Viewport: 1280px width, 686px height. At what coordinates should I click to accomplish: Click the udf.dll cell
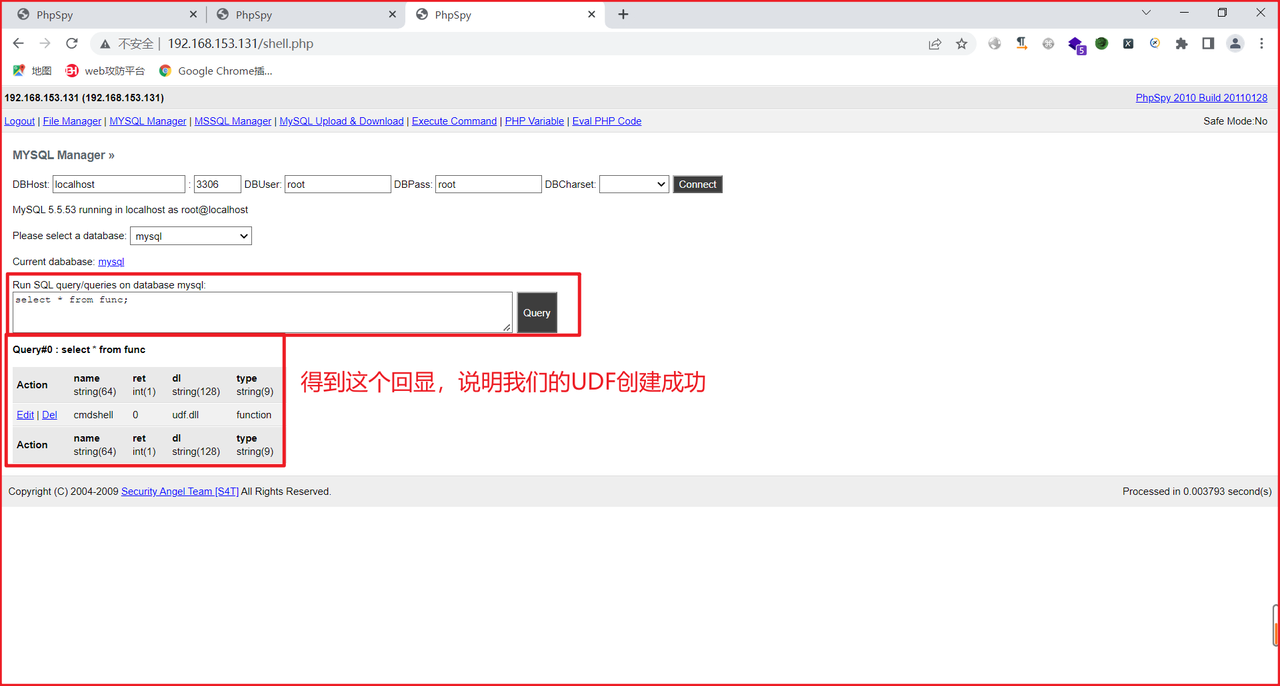(x=186, y=415)
